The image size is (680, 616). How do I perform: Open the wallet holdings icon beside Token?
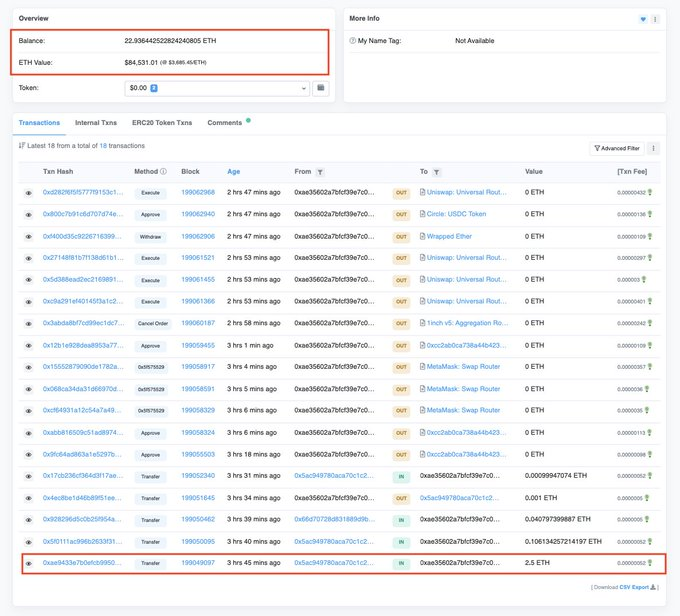pyautogui.click(x=320, y=88)
